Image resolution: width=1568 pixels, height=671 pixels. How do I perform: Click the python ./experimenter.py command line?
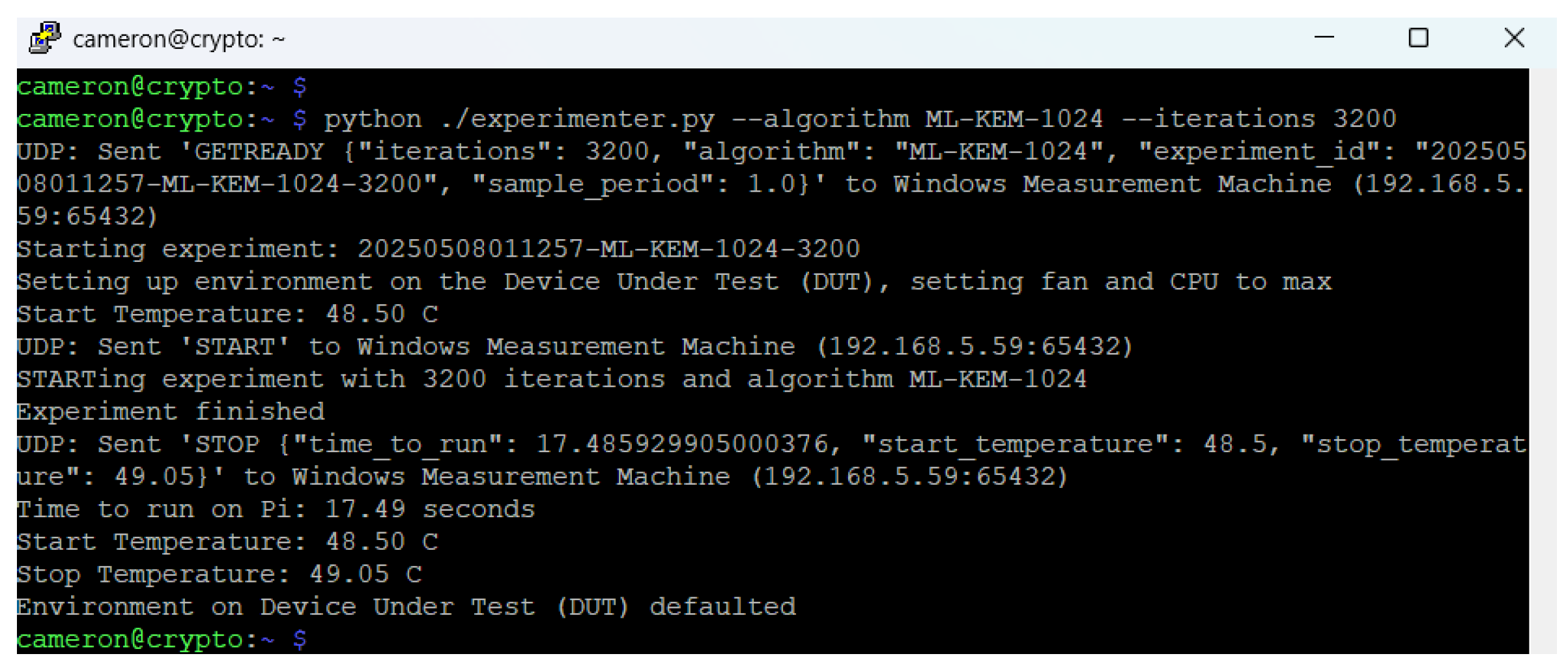pos(706,119)
